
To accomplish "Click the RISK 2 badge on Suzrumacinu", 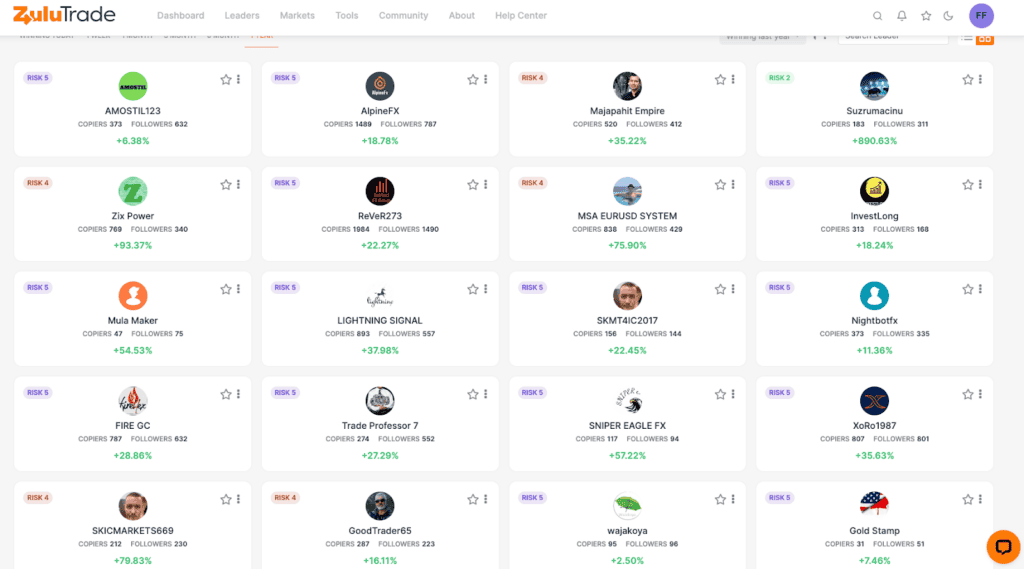I will pos(780,78).
